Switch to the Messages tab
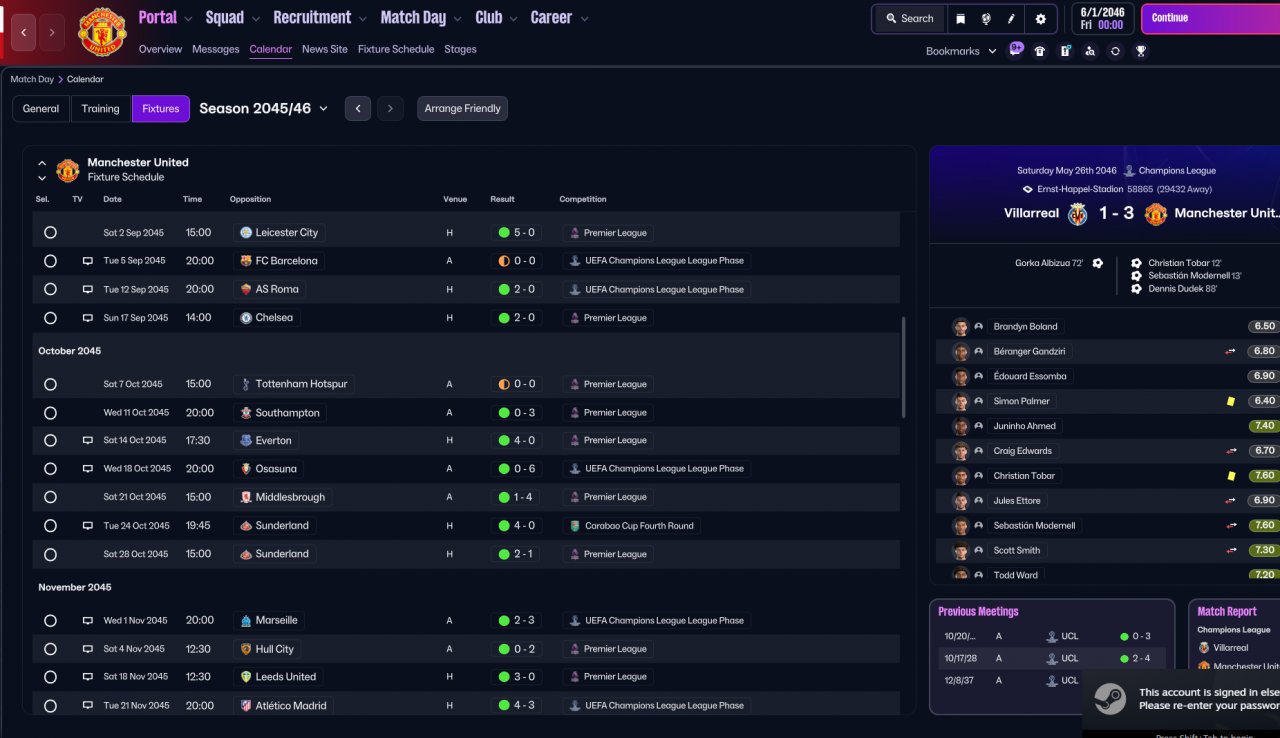The image size is (1280, 738). coord(216,49)
